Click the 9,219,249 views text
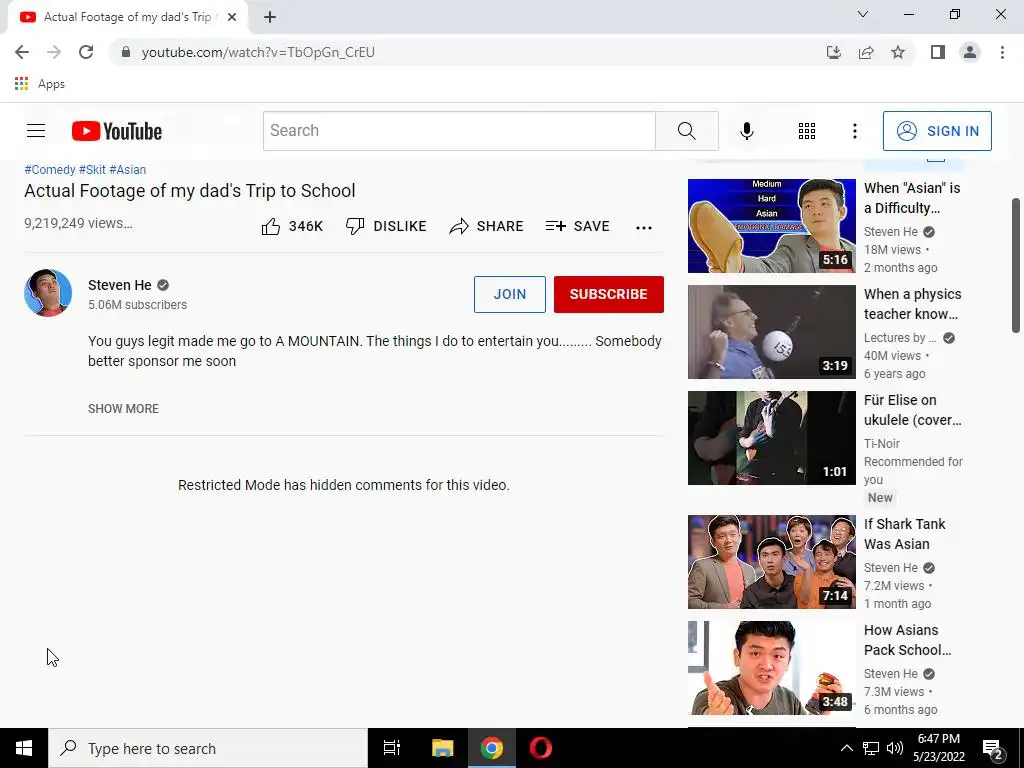The image size is (1024, 768). pos(78,223)
